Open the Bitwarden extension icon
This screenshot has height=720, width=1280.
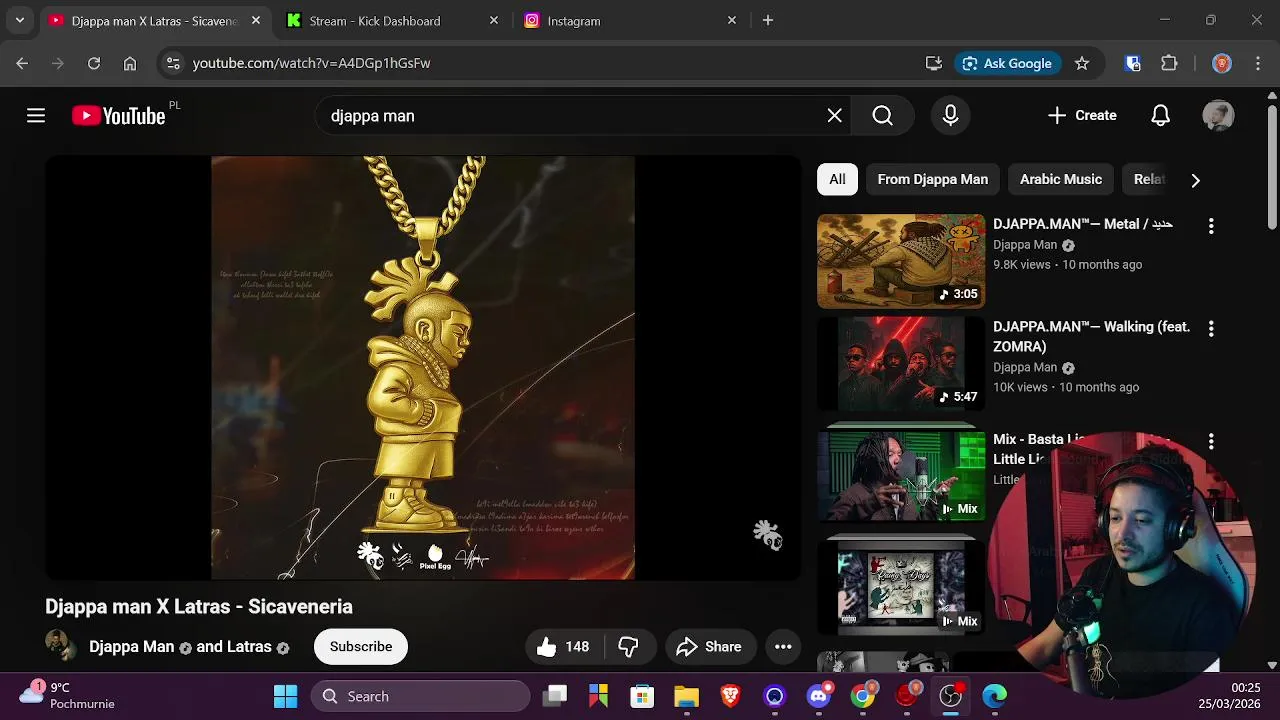click(x=1133, y=63)
